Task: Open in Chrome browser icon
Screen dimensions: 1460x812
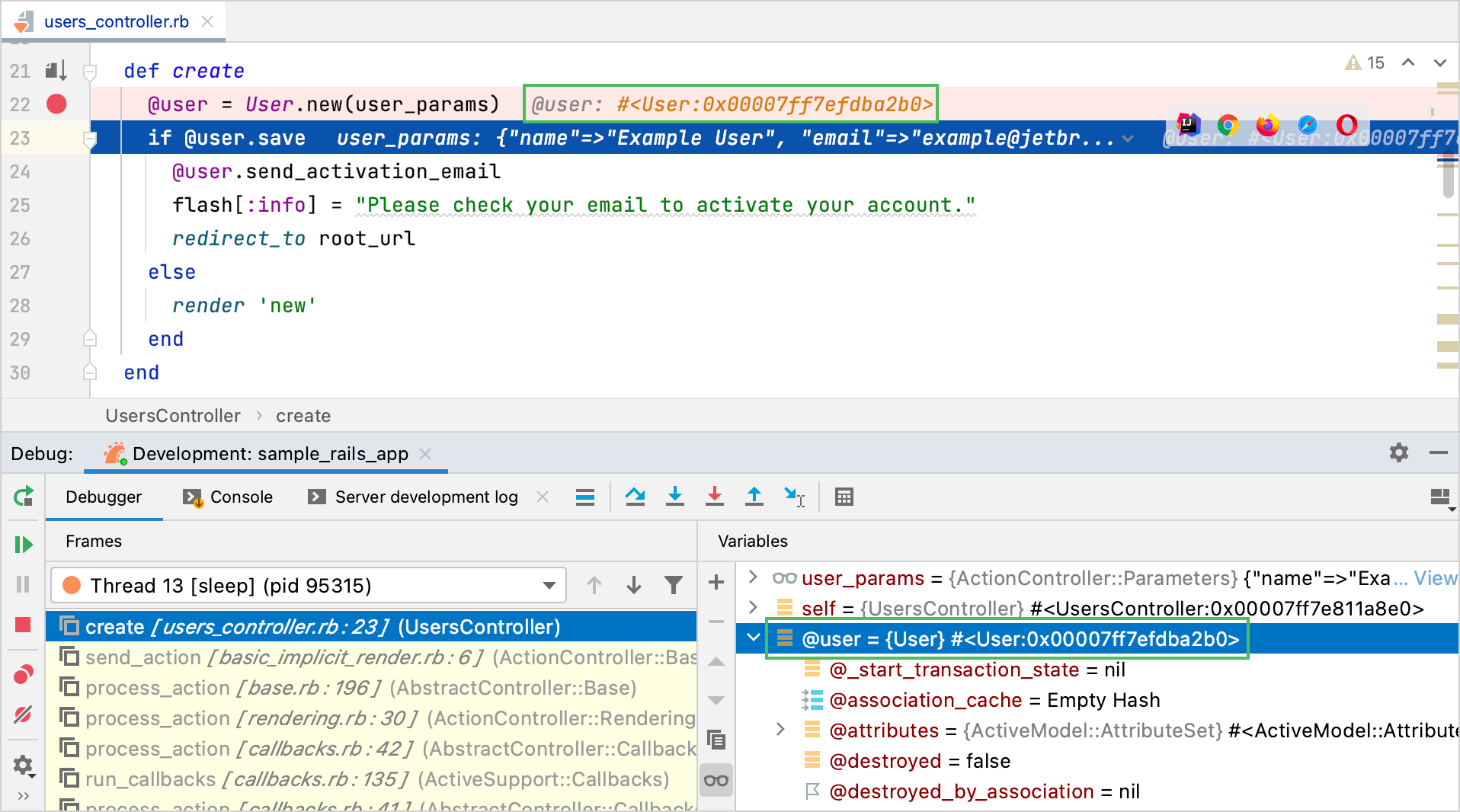Action: point(1227,125)
